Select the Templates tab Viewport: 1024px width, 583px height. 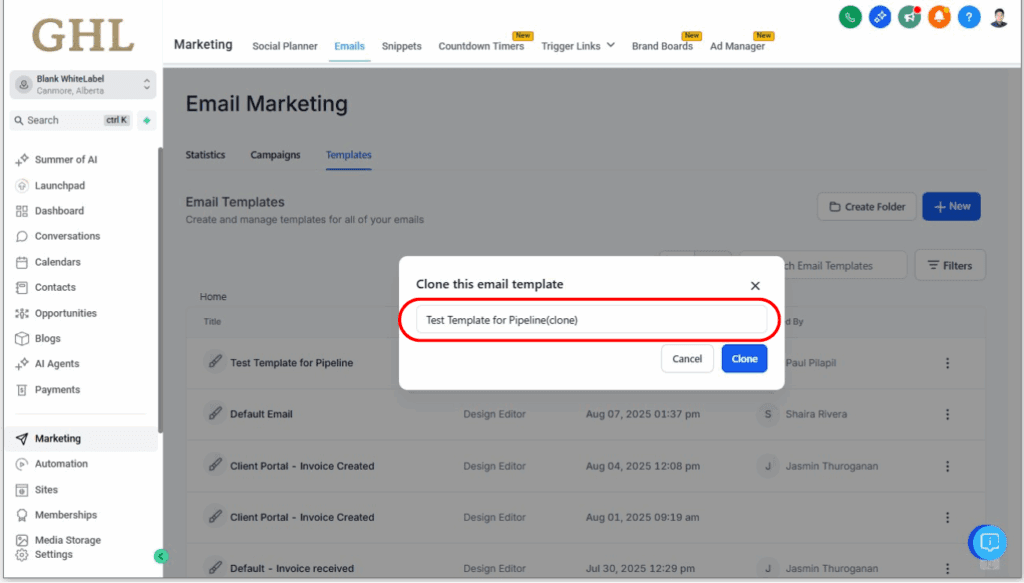(x=348, y=155)
